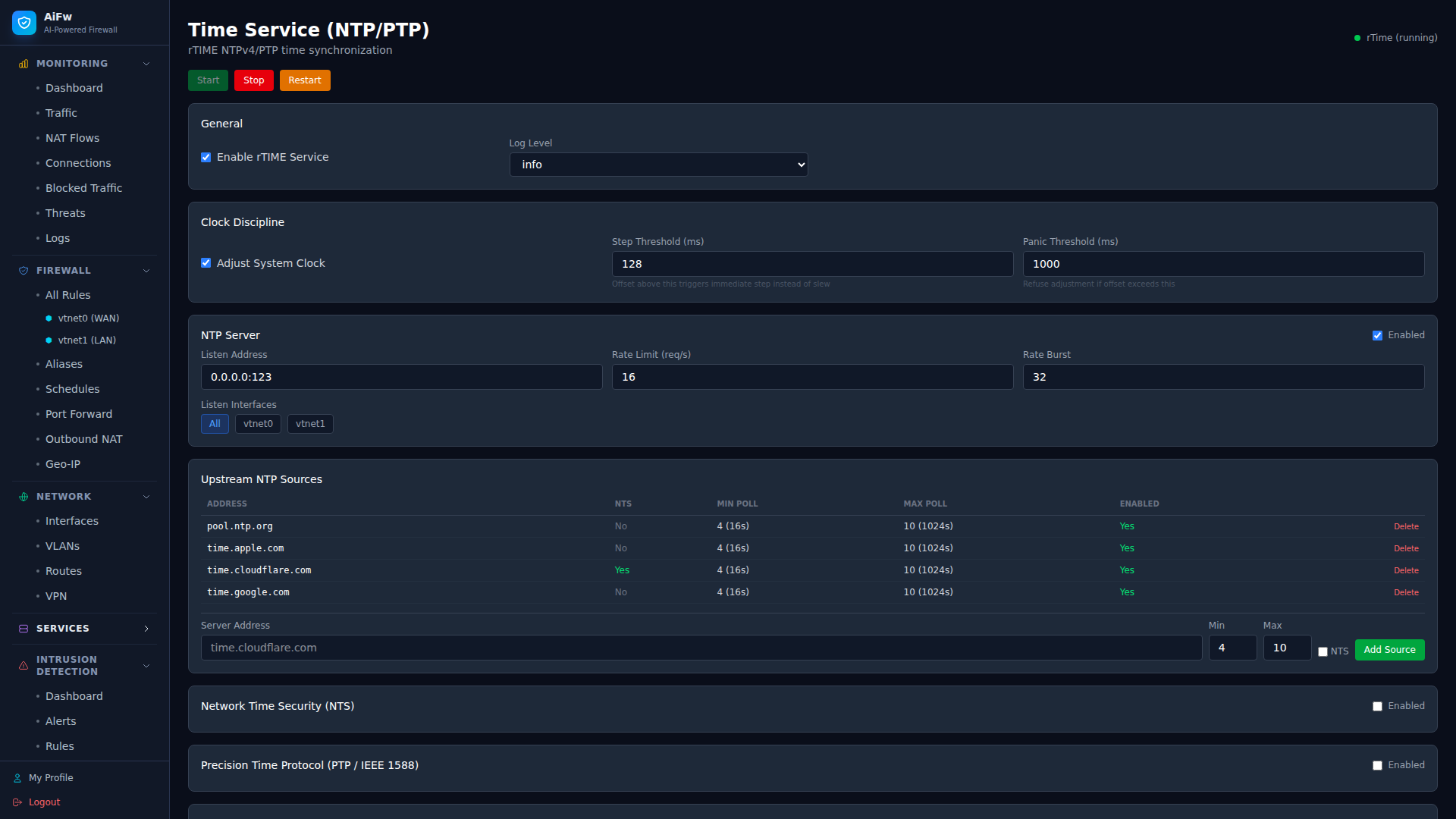The width and height of the screenshot is (1456, 819).
Task: Delete the pool.ntp.org source
Action: tap(1406, 526)
